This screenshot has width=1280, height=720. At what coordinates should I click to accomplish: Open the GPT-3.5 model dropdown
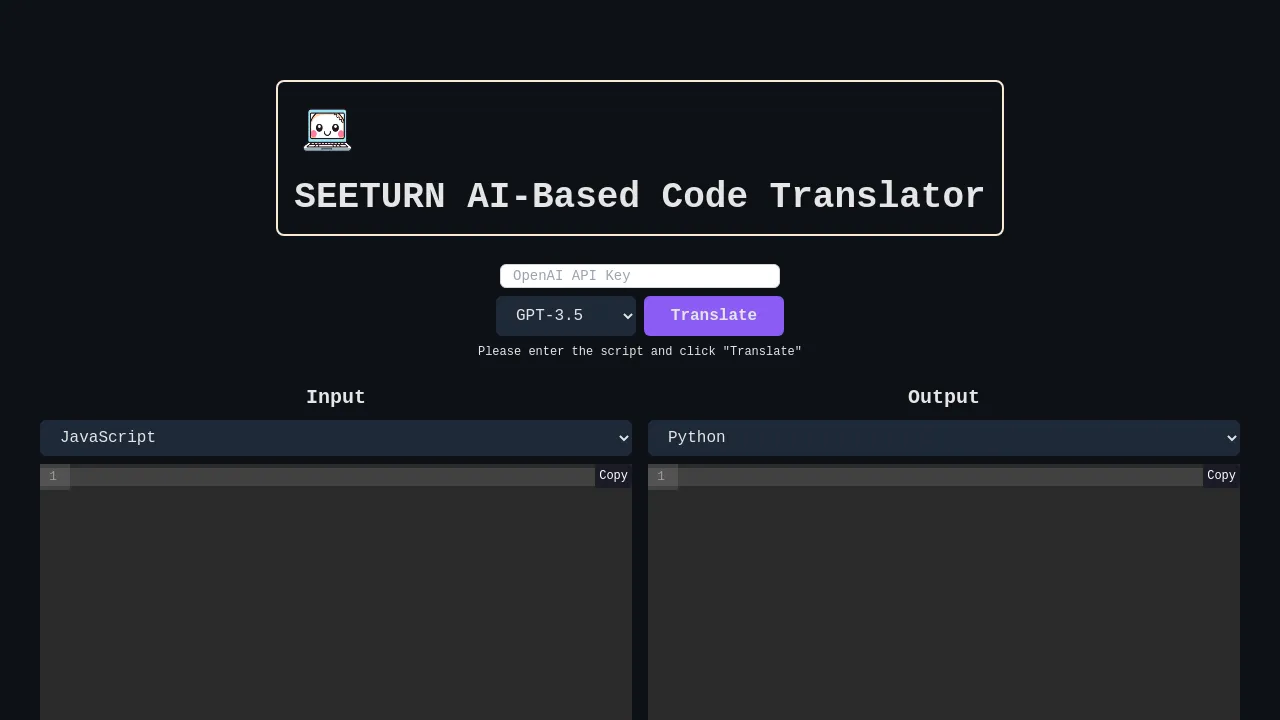566,316
